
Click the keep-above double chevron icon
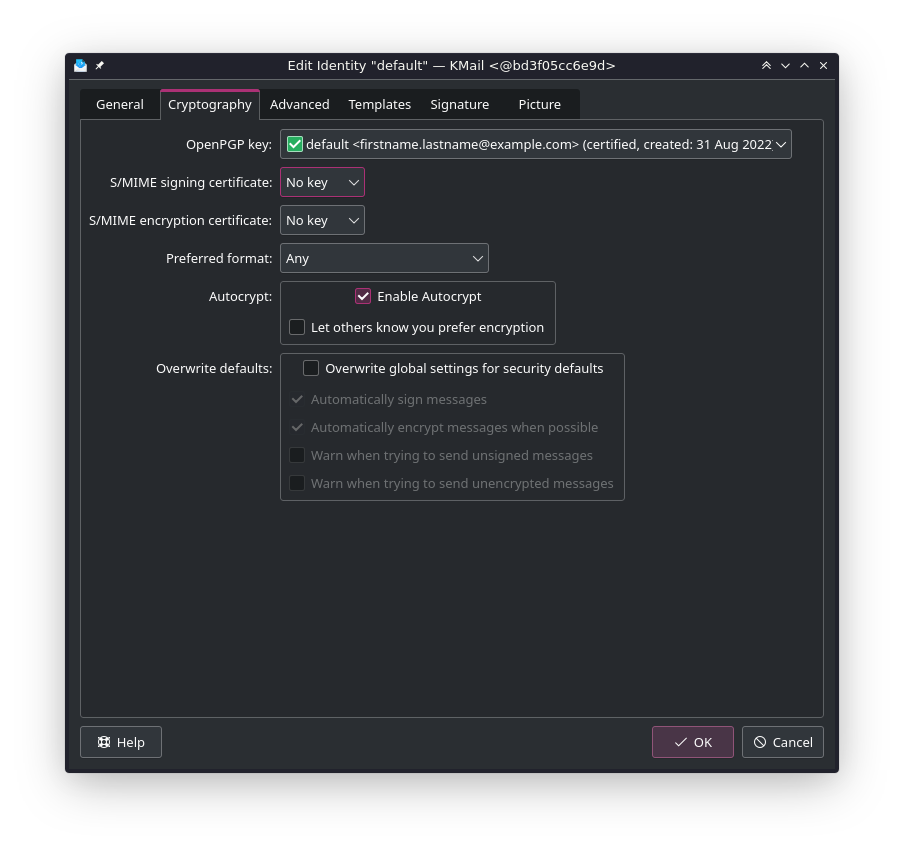(x=766, y=66)
